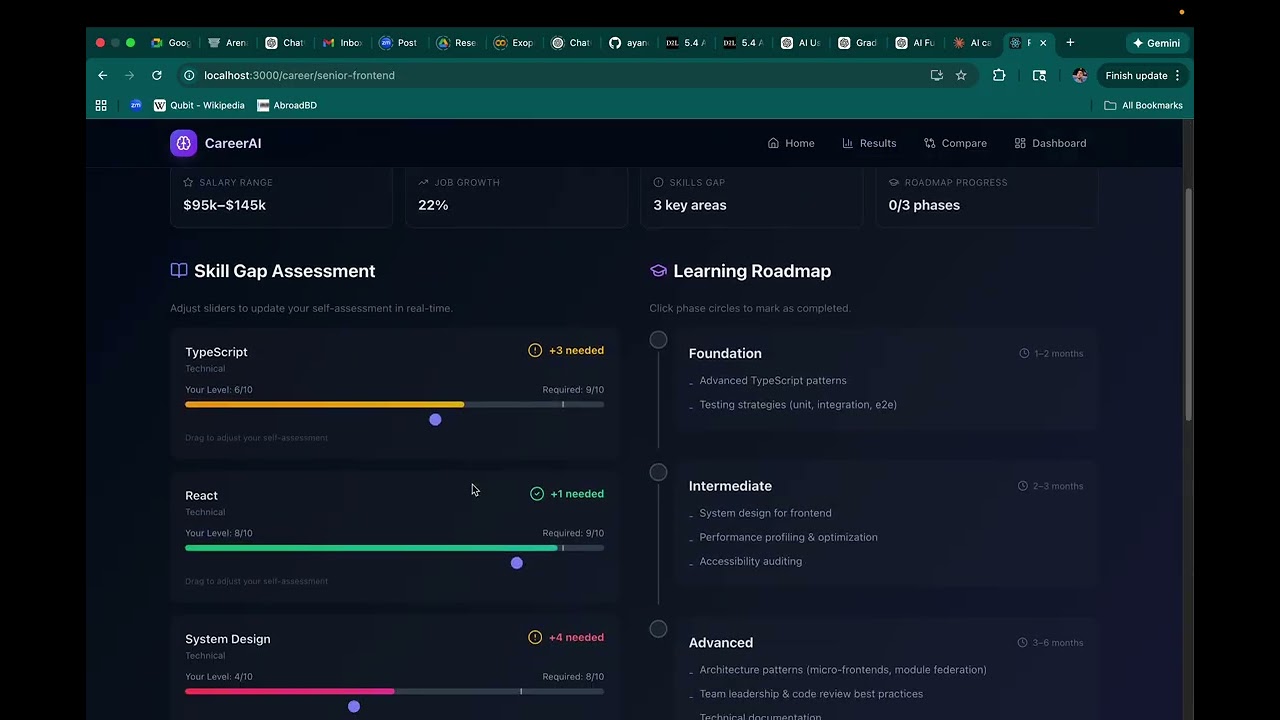Switch to the Aren browser tab
The width and height of the screenshot is (1280, 720).
pyautogui.click(x=228, y=43)
